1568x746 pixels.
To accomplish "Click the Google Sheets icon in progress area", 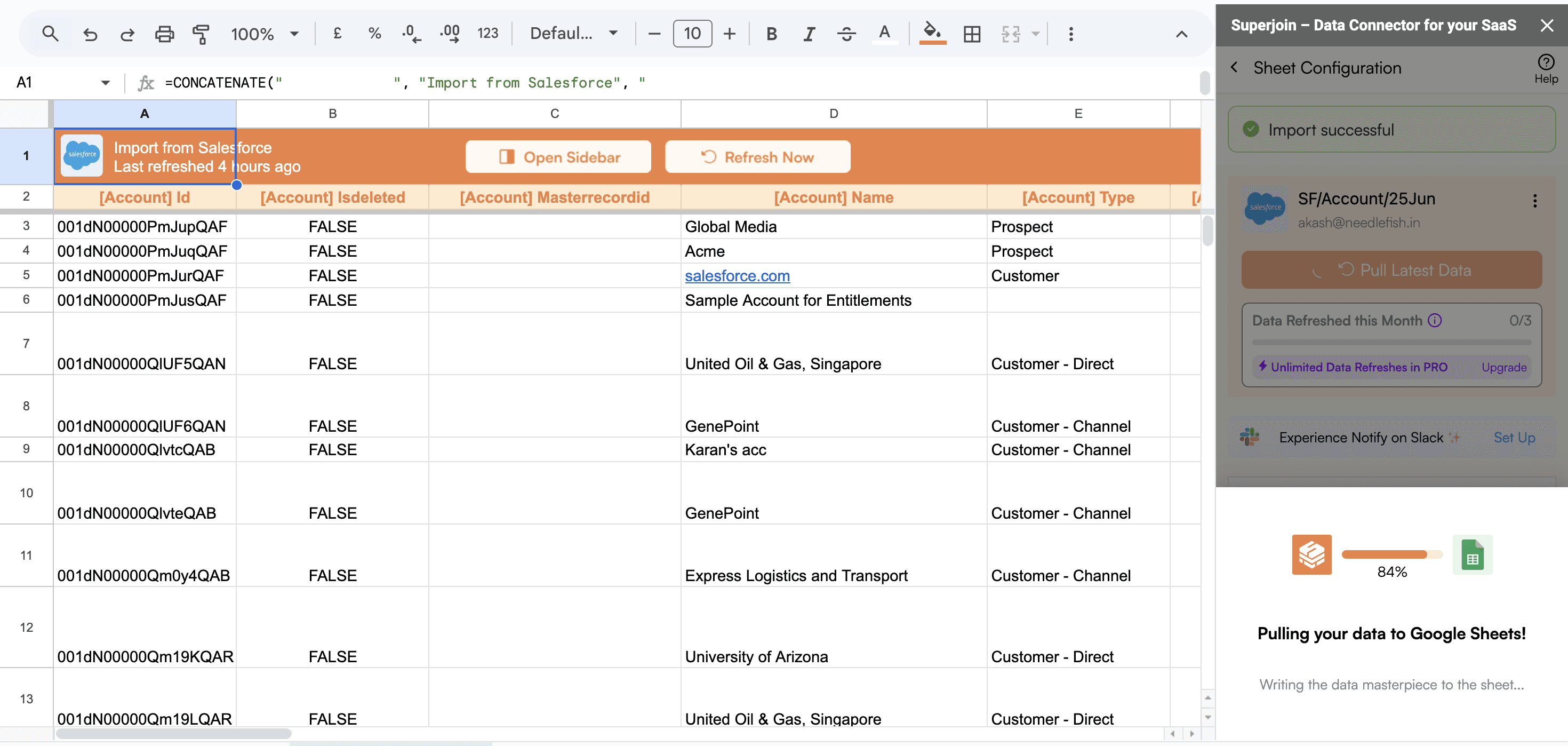I will click(x=1473, y=554).
